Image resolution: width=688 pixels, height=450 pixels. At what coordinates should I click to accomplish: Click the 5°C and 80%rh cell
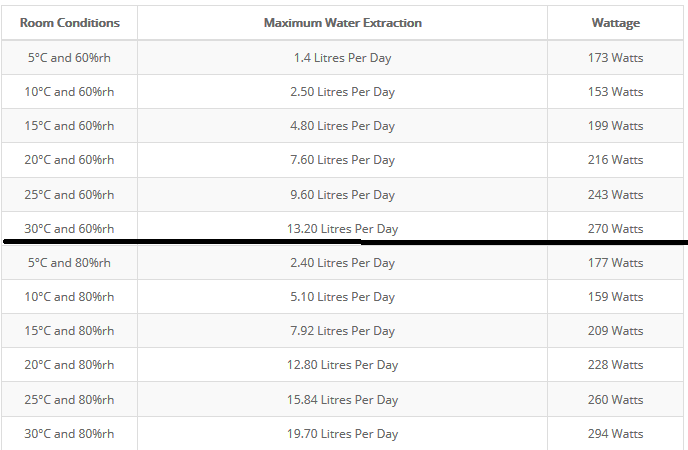(x=69, y=262)
